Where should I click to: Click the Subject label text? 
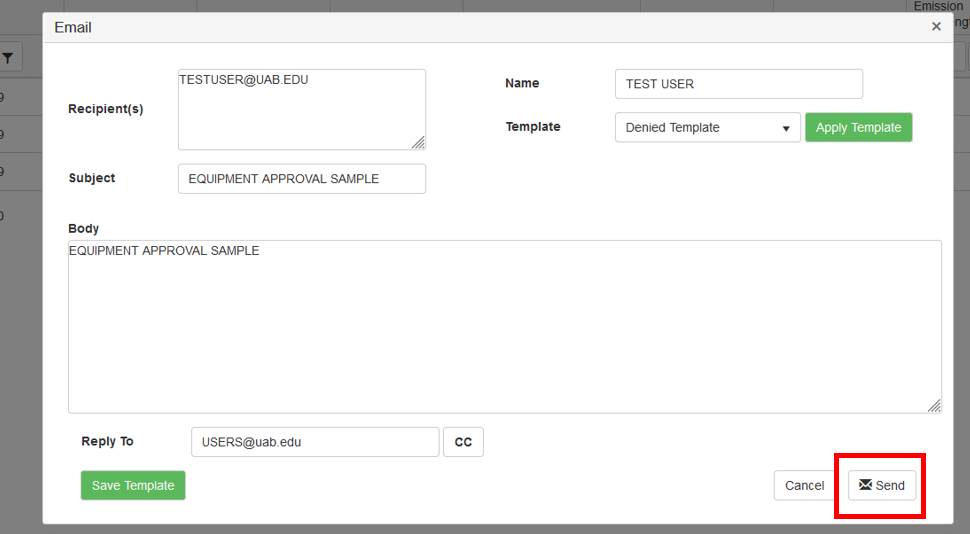click(92, 178)
